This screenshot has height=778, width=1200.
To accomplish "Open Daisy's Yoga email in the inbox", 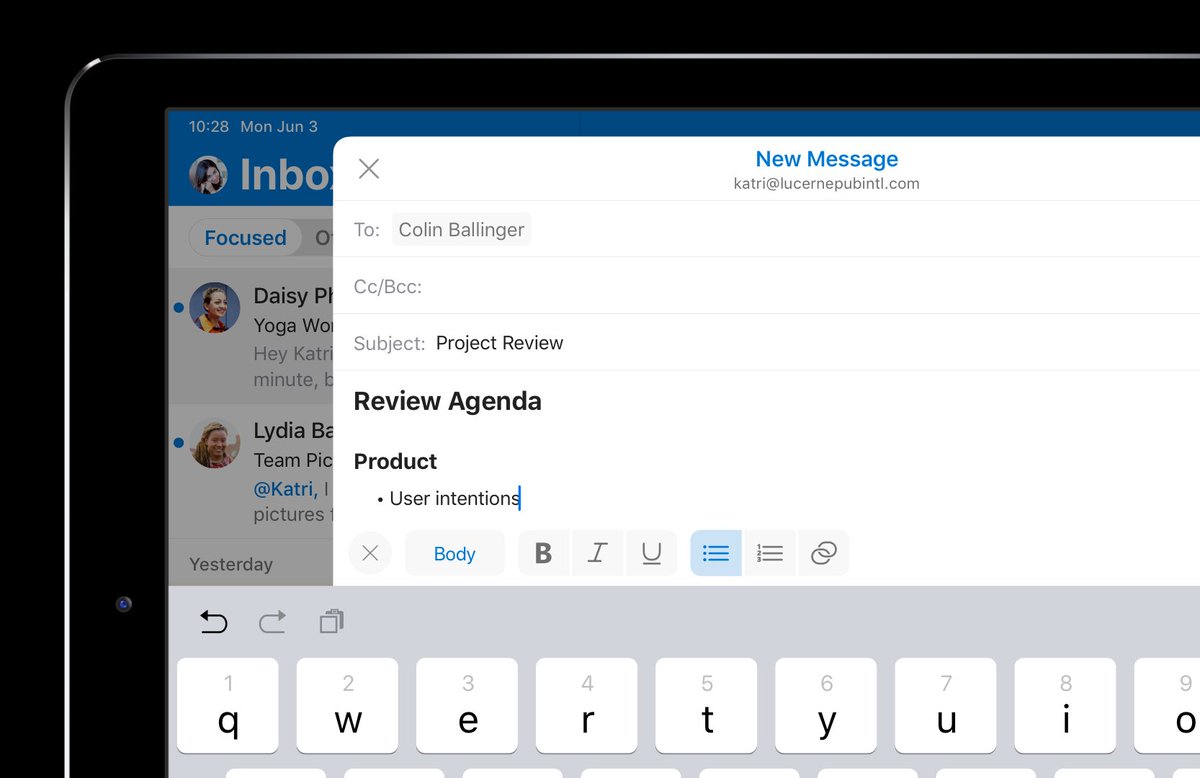I will pyautogui.click(x=252, y=336).
